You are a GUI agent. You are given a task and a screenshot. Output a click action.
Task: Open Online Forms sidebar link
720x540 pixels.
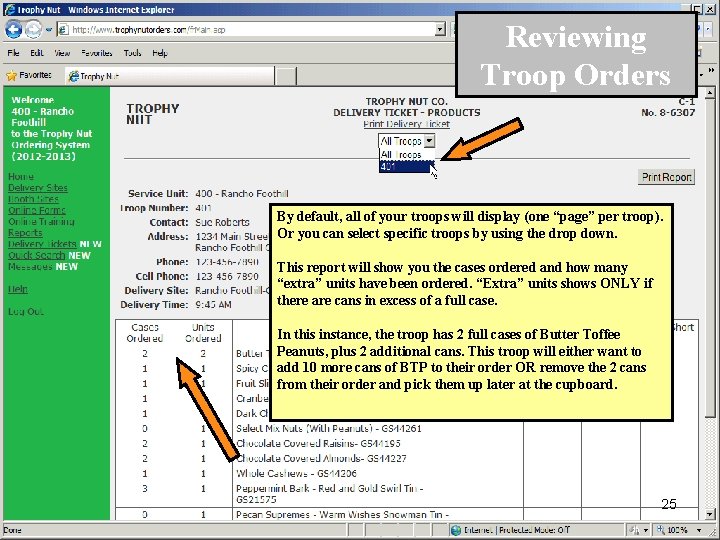(x=37, y=210)
